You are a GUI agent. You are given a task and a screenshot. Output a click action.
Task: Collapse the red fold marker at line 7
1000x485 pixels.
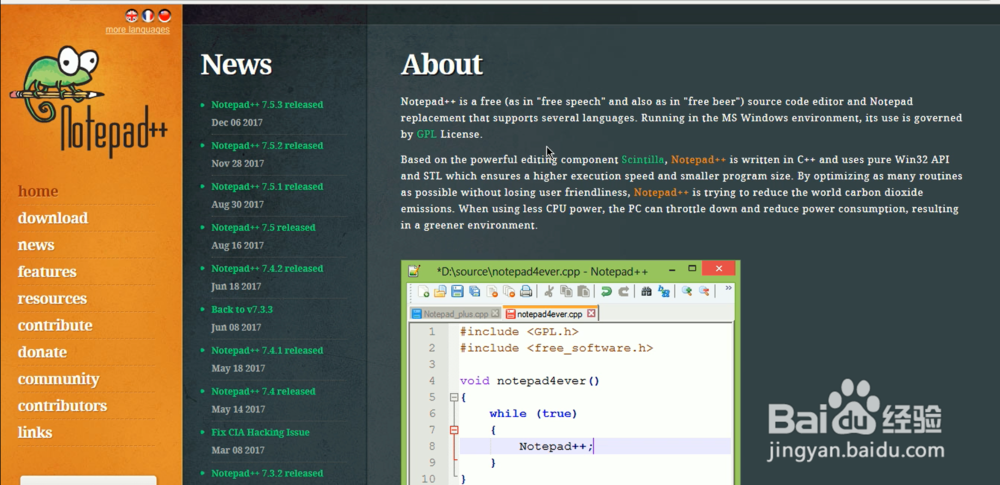[454, 430]
